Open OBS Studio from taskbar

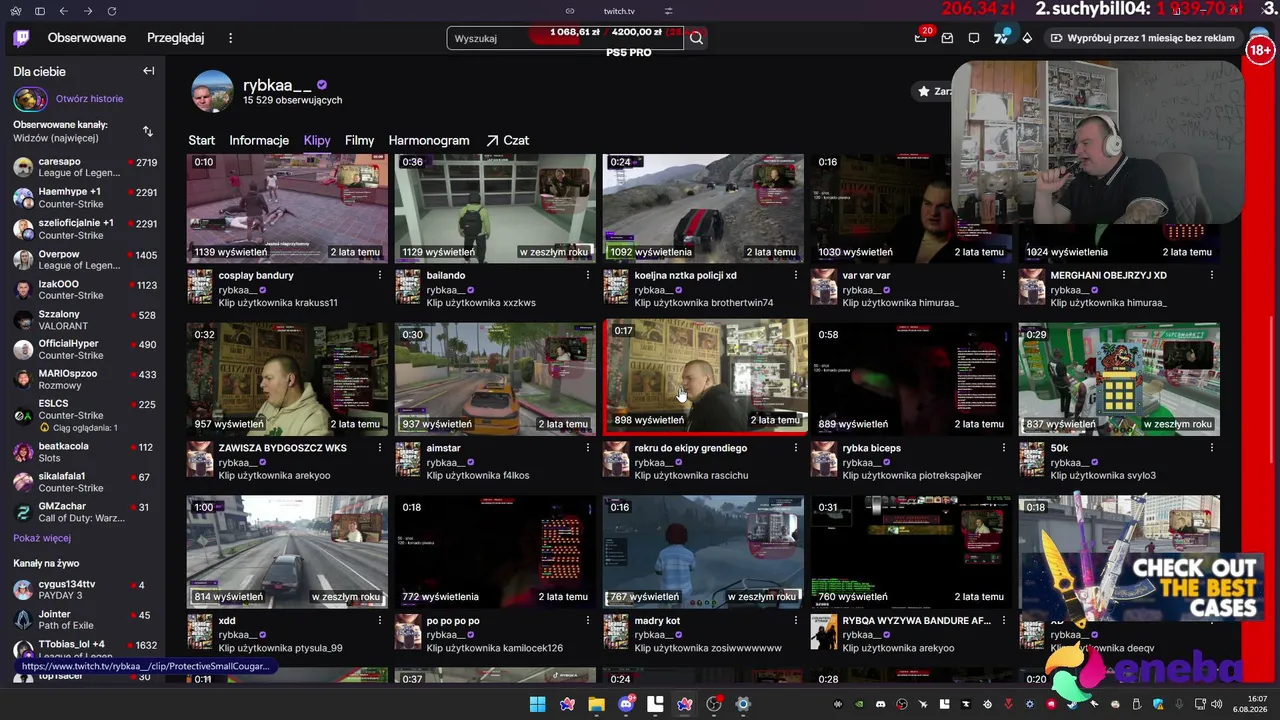[714, 704]
